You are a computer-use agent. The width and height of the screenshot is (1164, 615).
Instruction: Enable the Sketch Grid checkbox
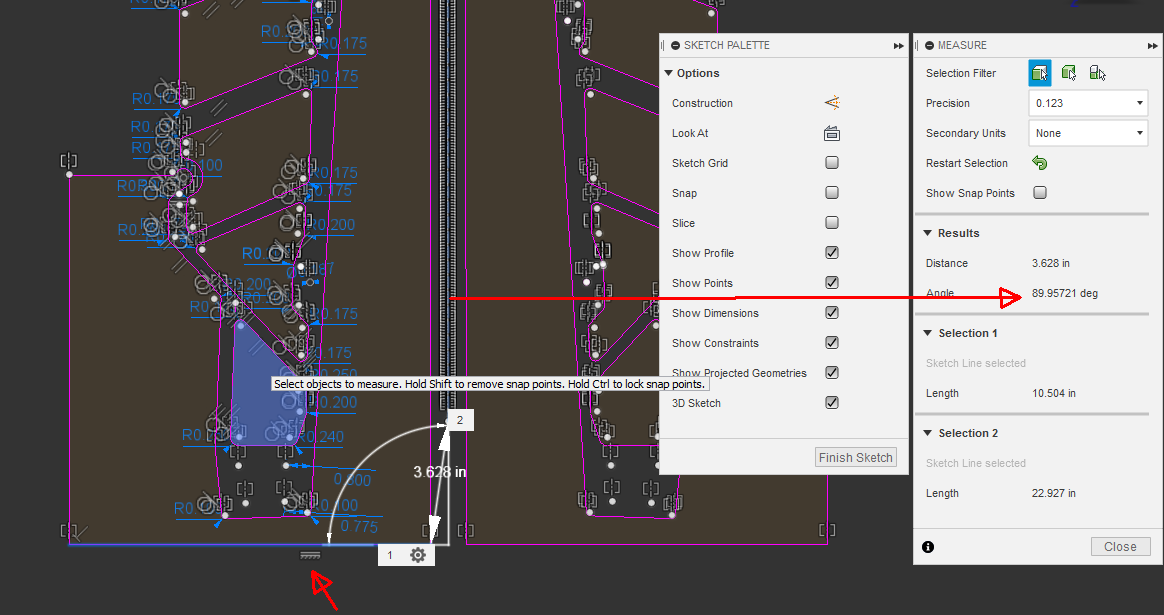(831, 162)
